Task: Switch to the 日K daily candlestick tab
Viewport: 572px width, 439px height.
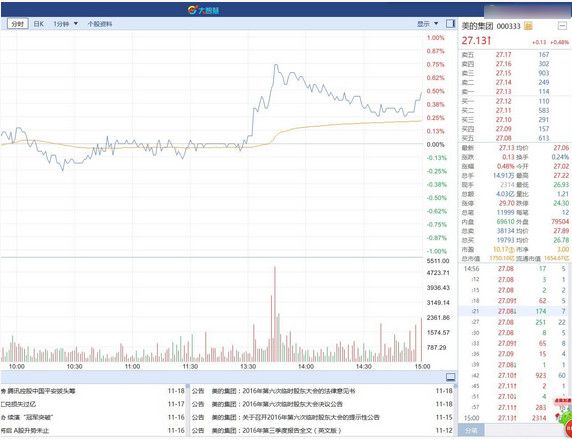Action: (x=39, y=24)
